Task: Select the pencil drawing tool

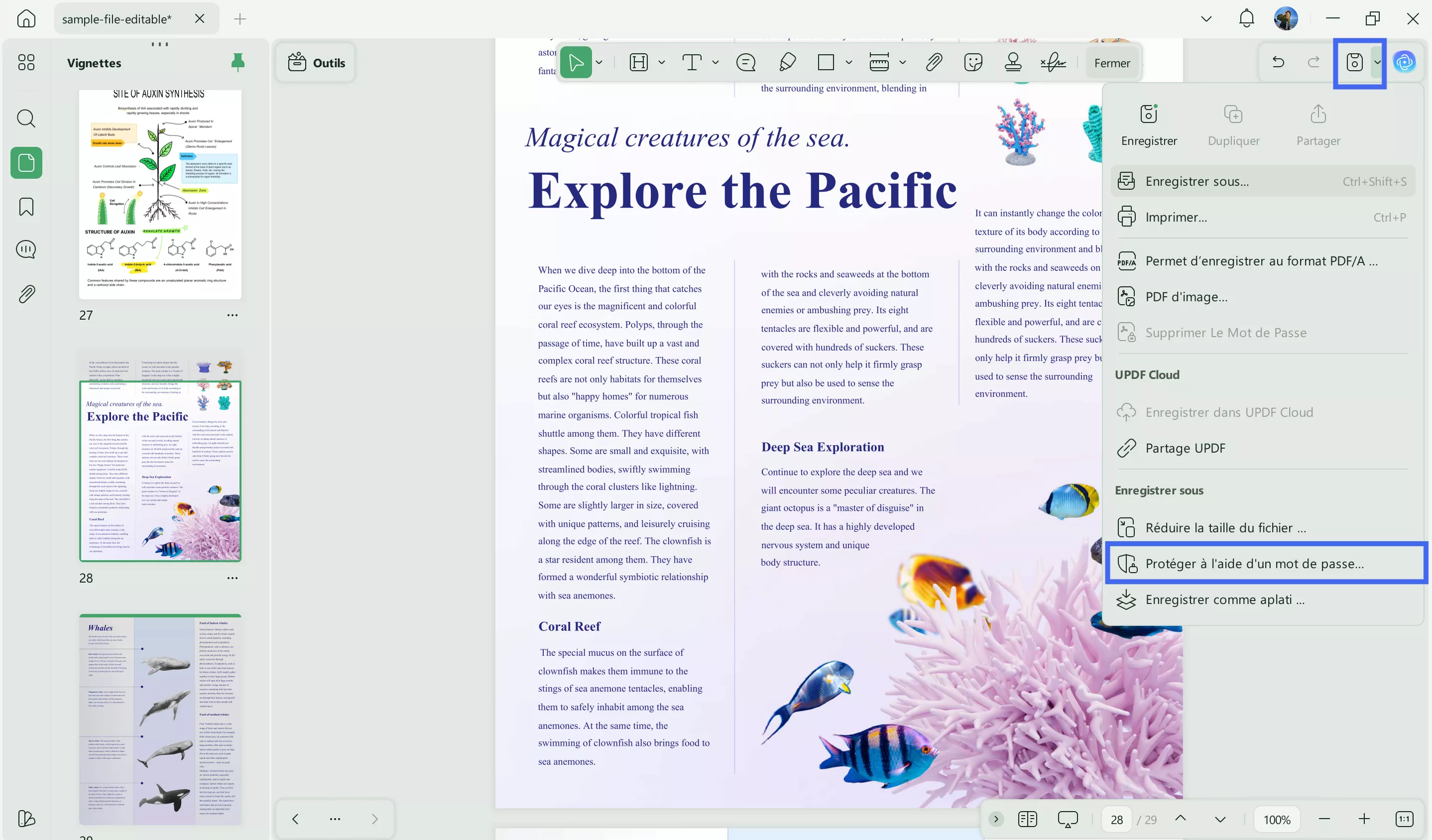Action: tap(787, 62)
